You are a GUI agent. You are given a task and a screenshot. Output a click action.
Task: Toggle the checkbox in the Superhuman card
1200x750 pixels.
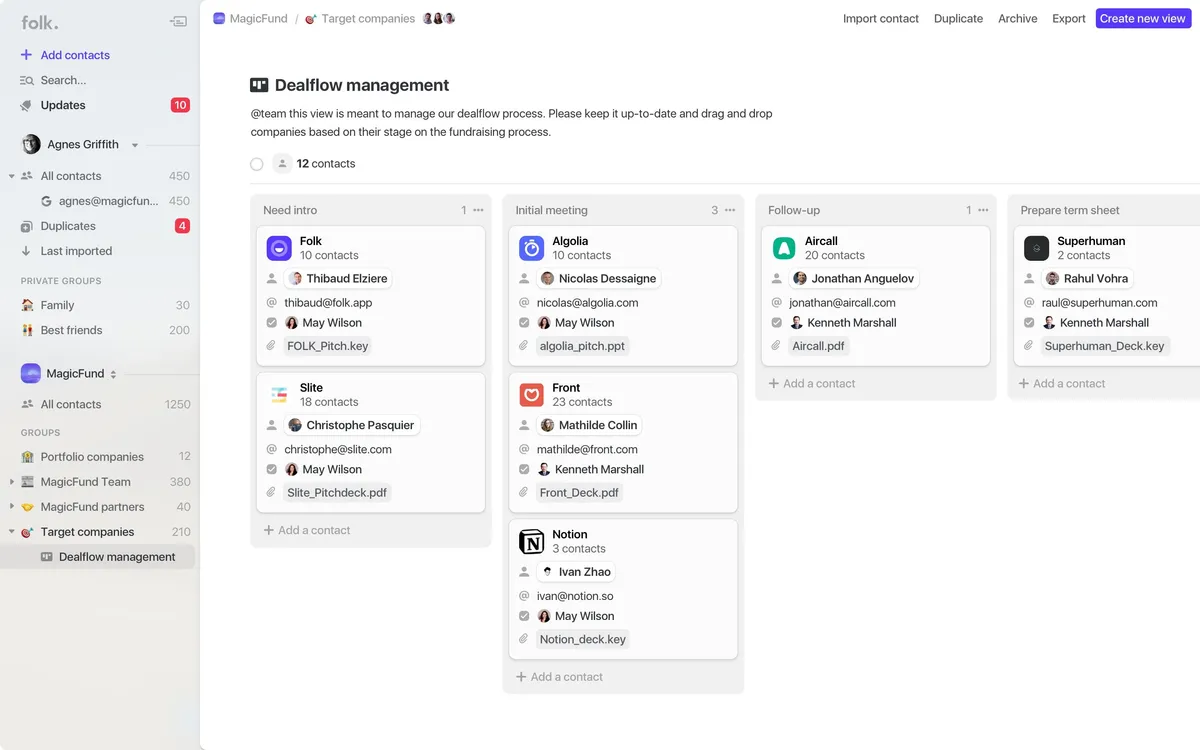(x=1029, y=323)
